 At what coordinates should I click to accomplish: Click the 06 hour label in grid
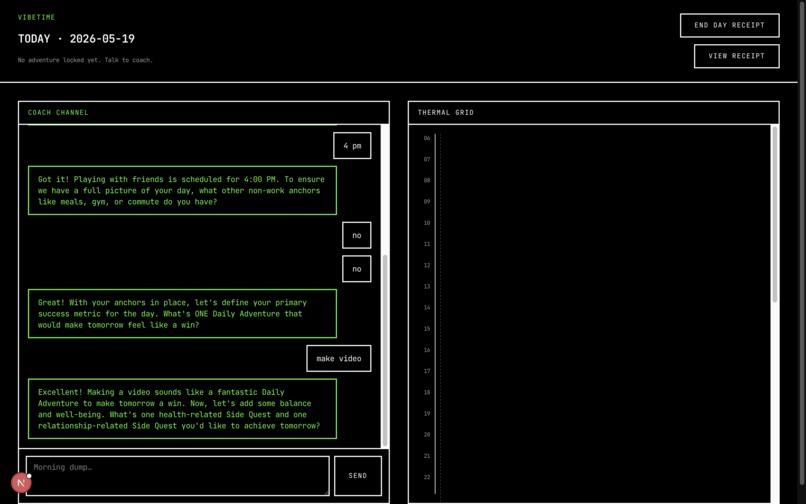(x=427, y=138)
